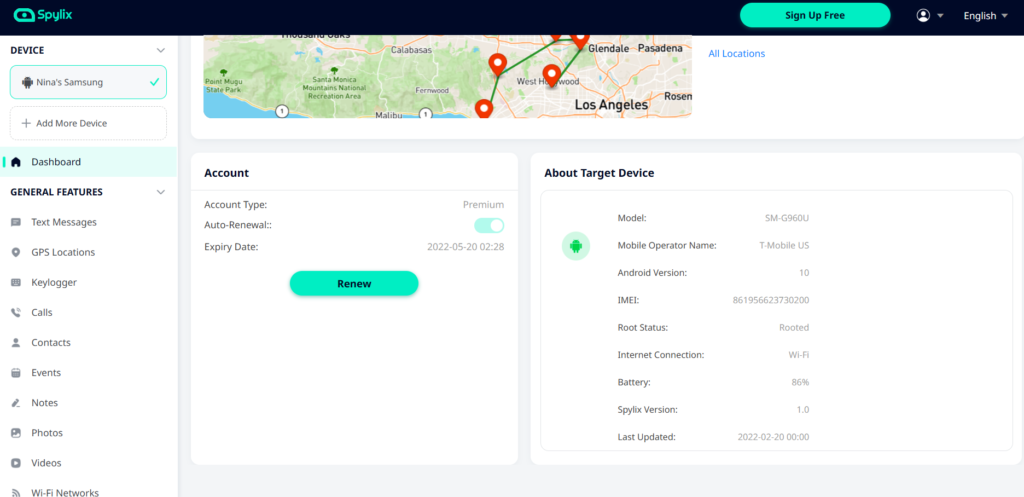Click Add More Device button
The width and height of the screenshot is (1024, 497).
point(88,123)
